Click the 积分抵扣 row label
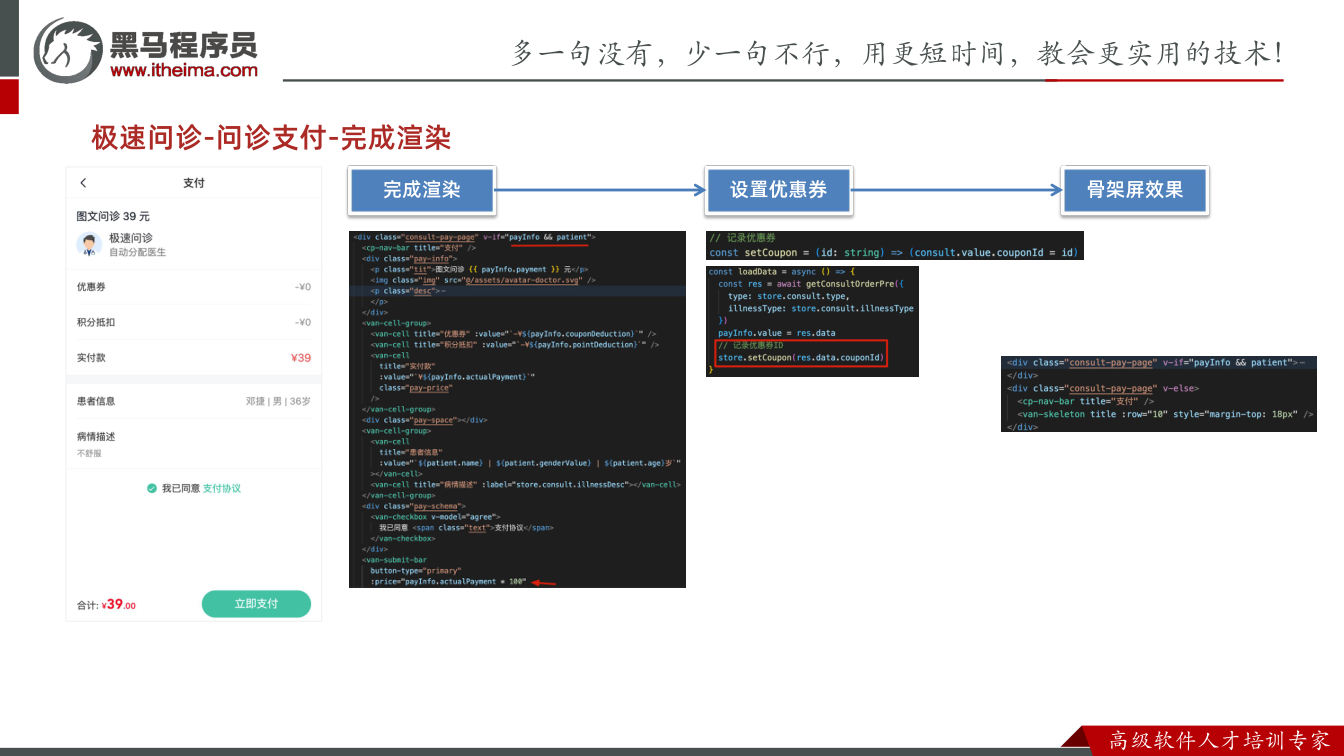The height and width of the screenshot is (756, 1344). [x=96, y=322]
